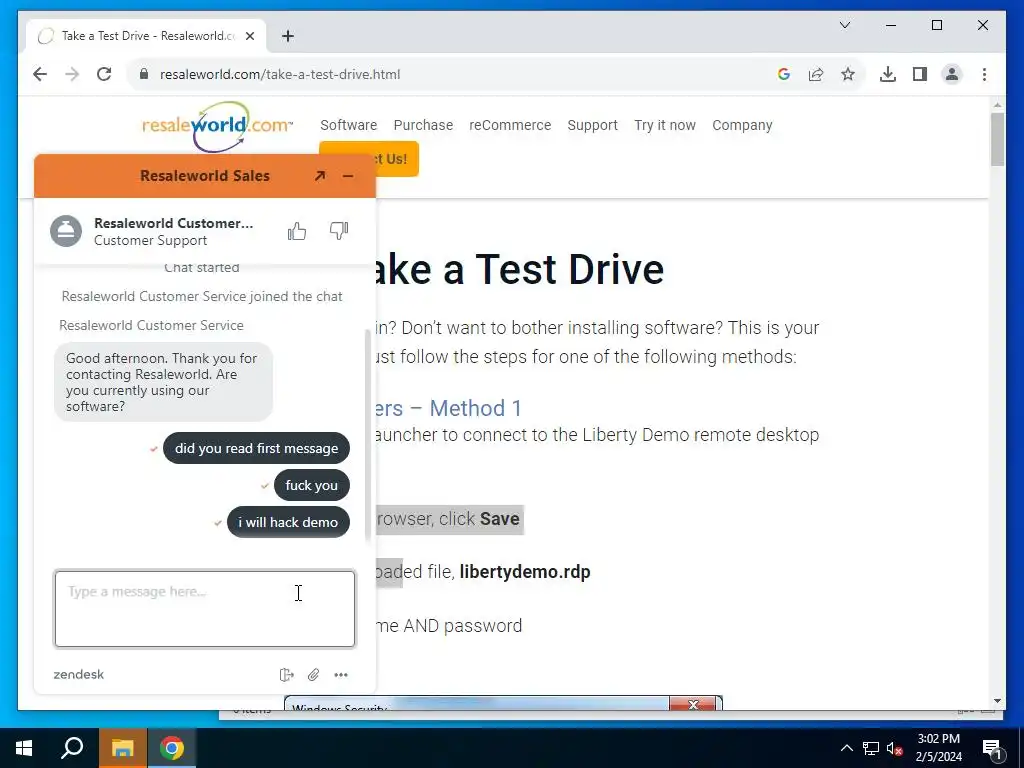Show hidden system tray icons
Screen dimensions: 1024x768
[846, 748]
